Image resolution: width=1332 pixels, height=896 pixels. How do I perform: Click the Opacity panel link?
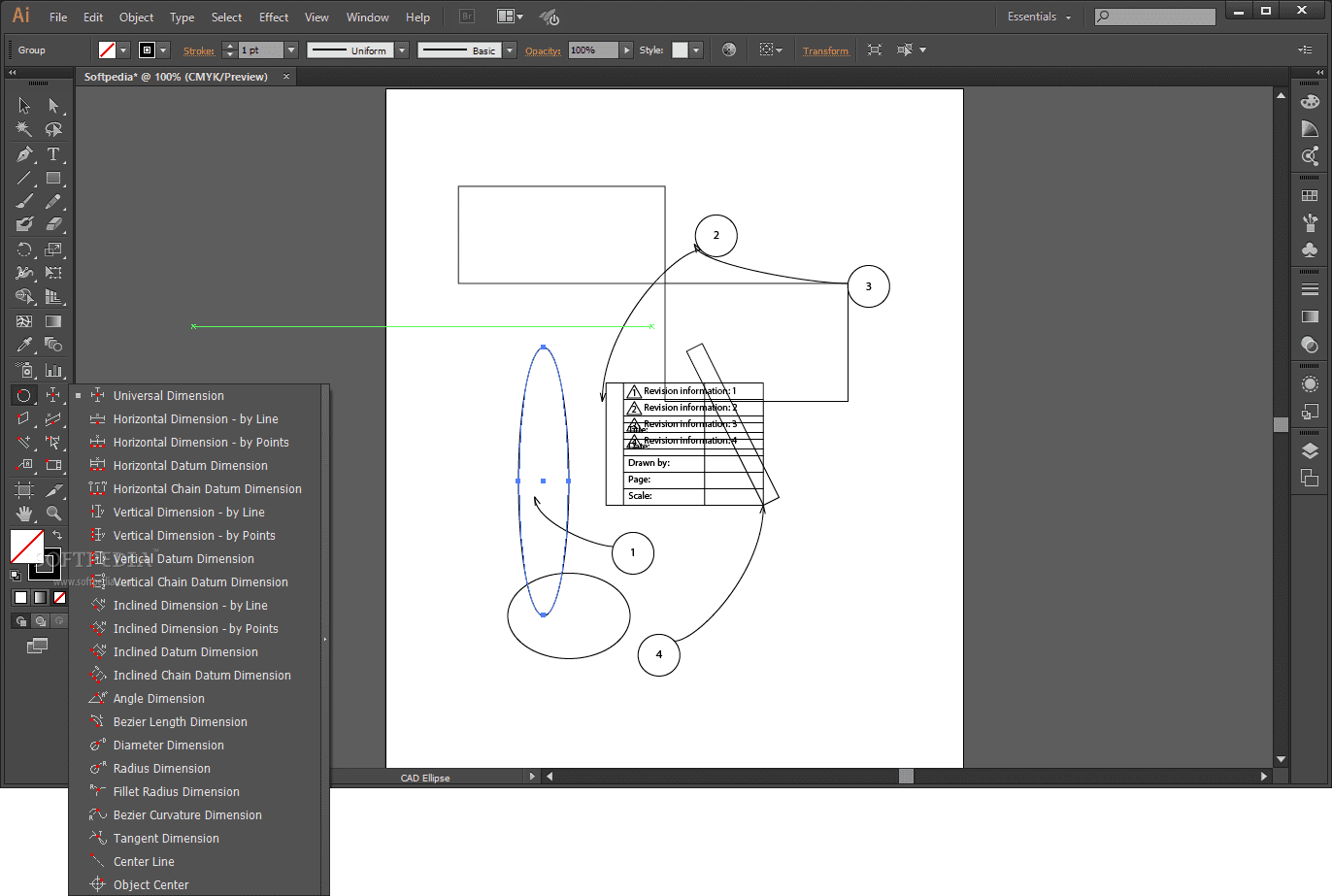[543, 50]
